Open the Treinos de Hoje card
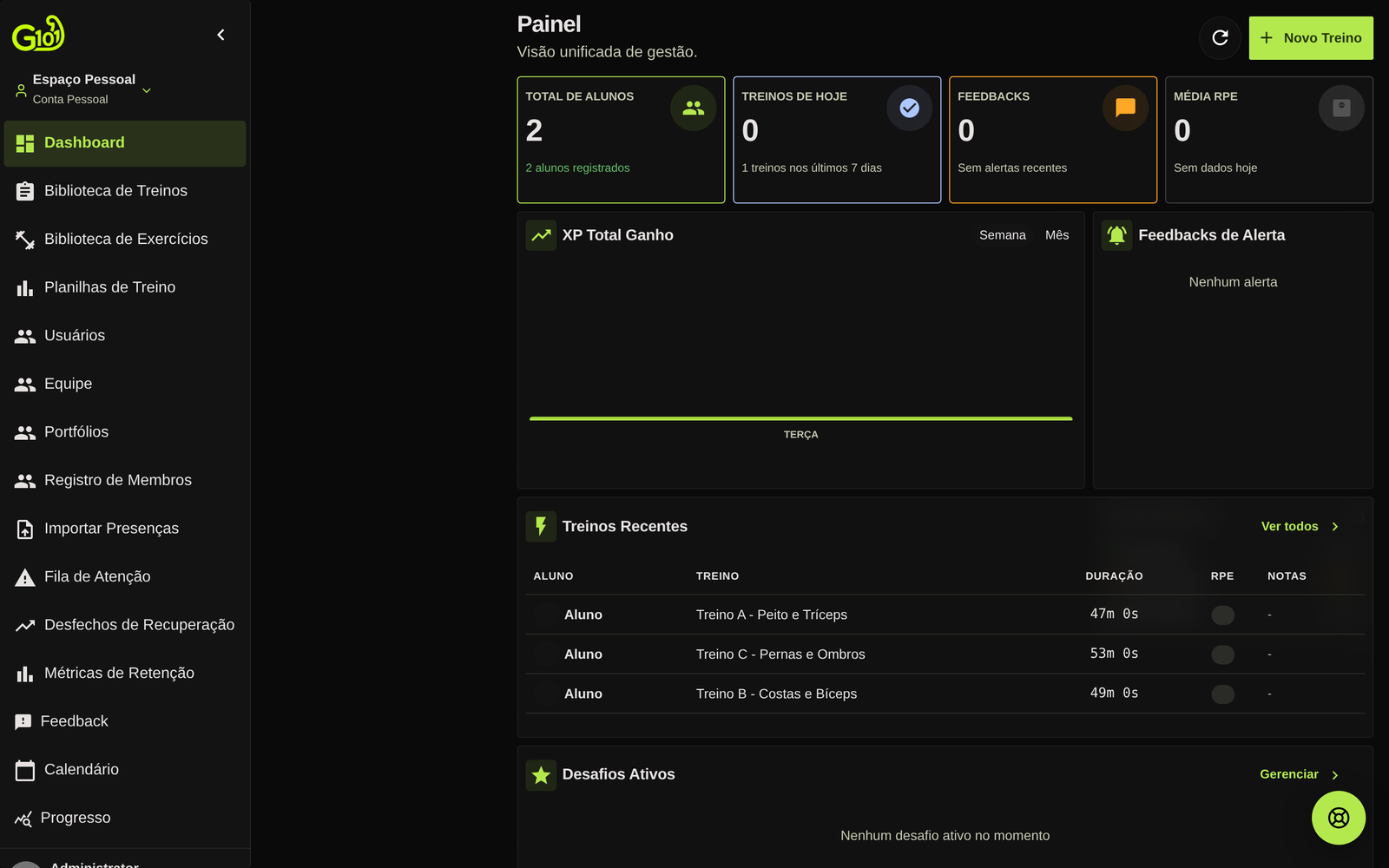Screen dimensions: 1389x868 pos(837,140)
